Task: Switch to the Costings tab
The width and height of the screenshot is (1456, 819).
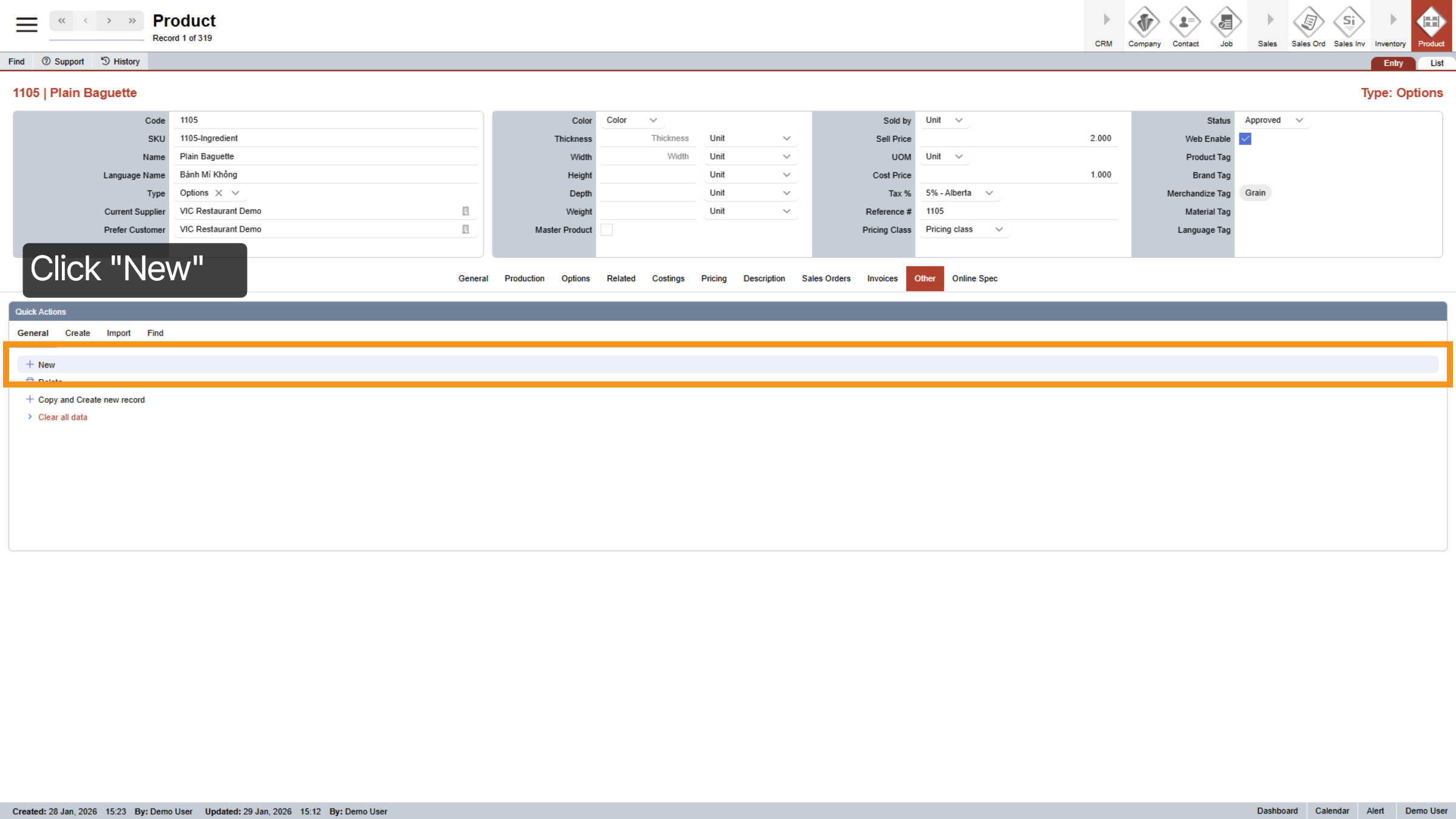Action: tap(668, 278)
